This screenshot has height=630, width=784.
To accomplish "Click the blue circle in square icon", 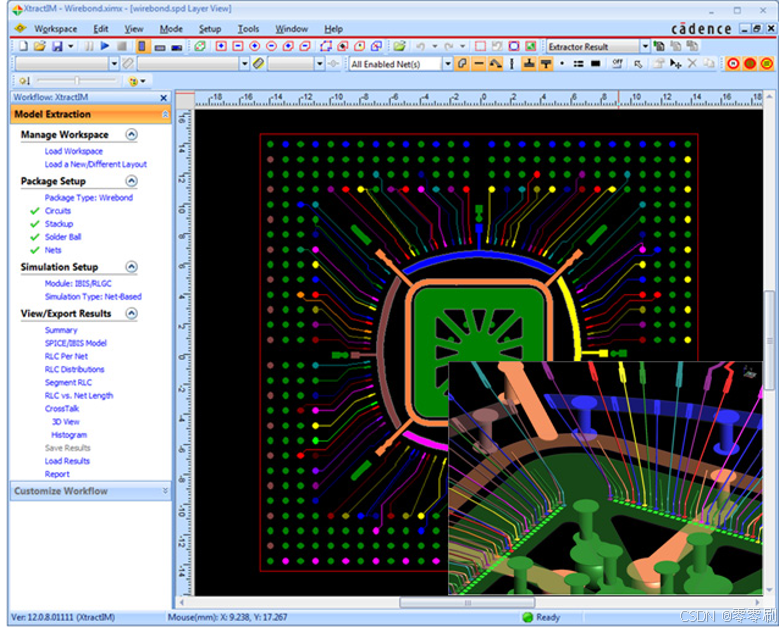I will 514,46.
